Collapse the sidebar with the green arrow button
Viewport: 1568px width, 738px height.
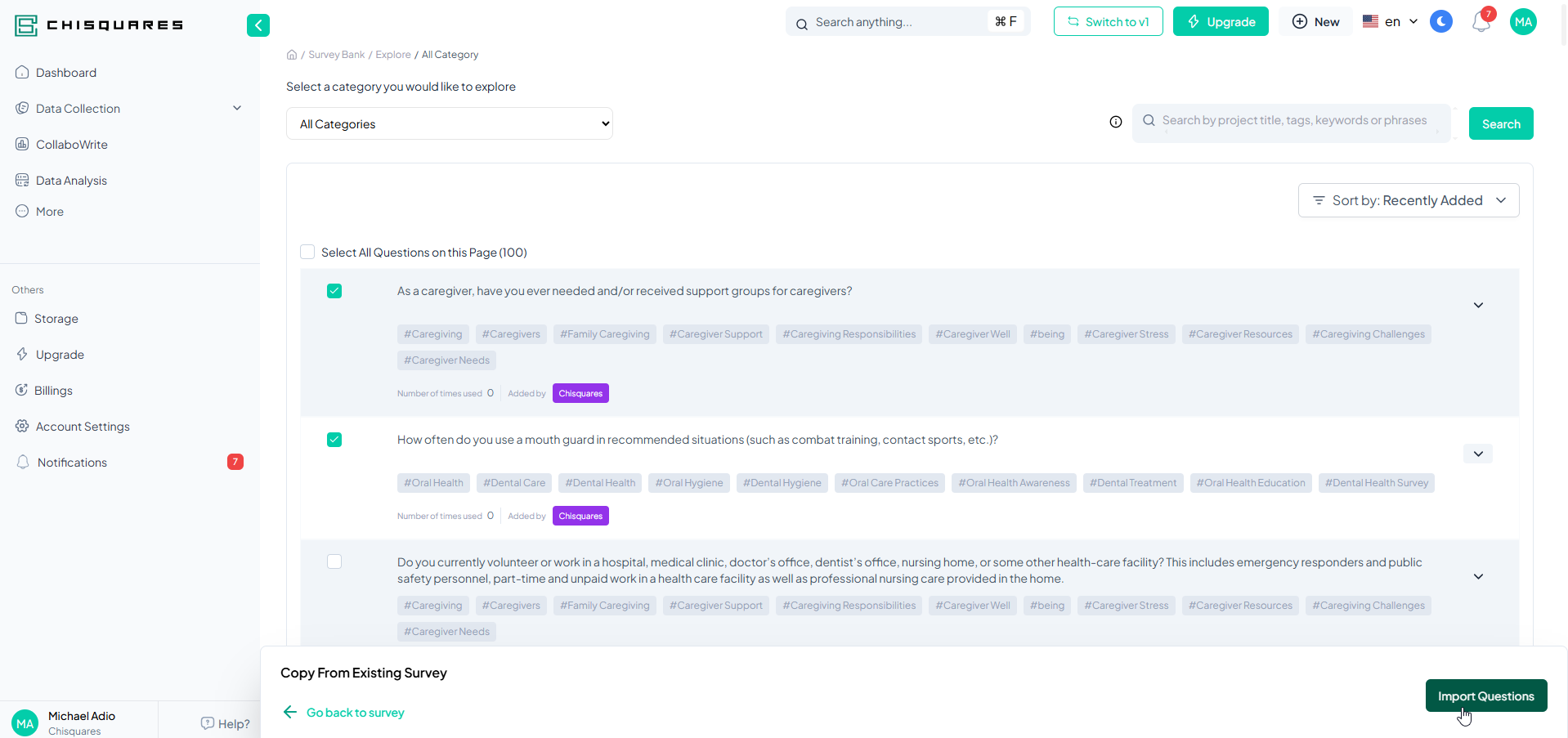coord(258,25)
